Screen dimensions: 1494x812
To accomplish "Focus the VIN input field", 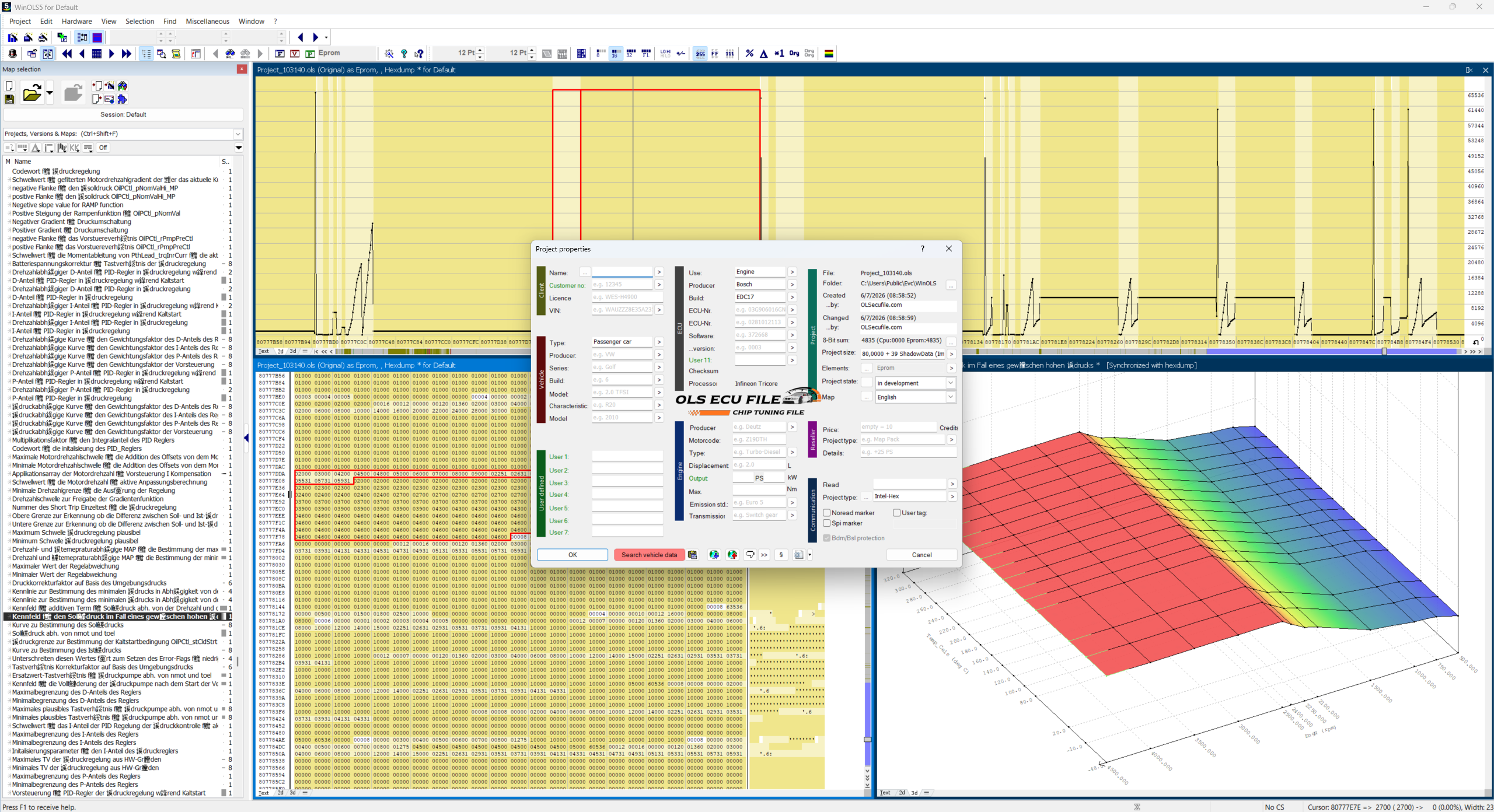I will coord(622,310).
